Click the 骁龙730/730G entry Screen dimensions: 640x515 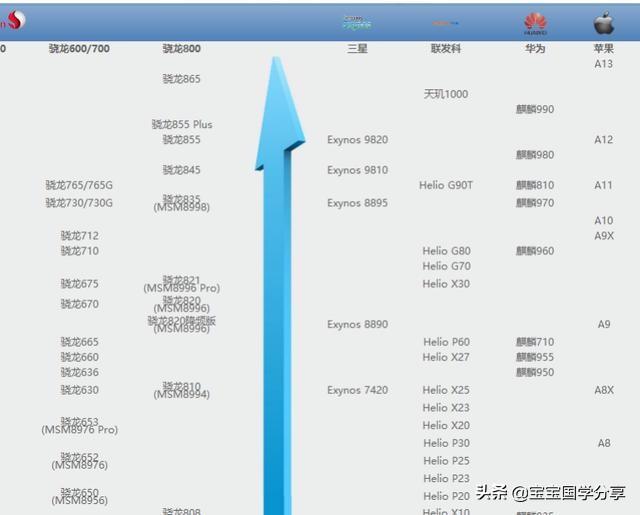[79, 203]
